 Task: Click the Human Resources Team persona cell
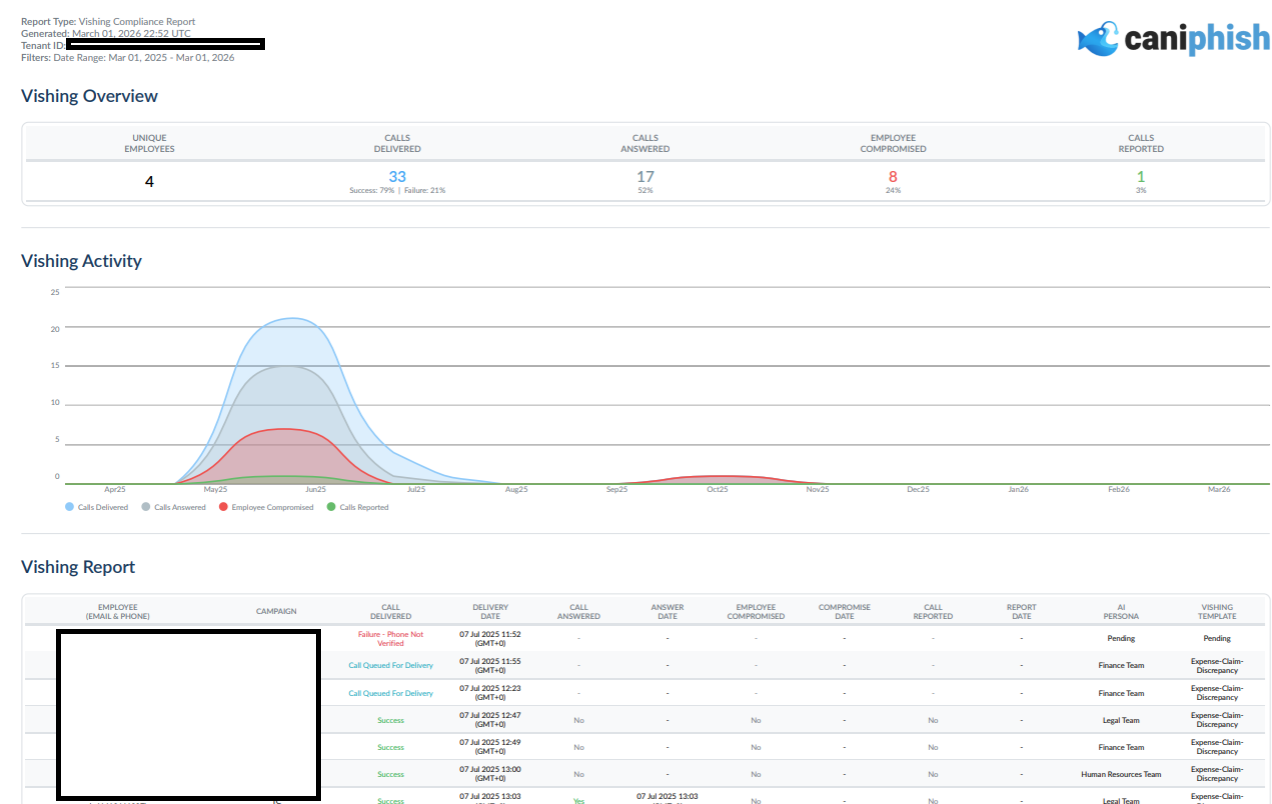pos(1121,774)
